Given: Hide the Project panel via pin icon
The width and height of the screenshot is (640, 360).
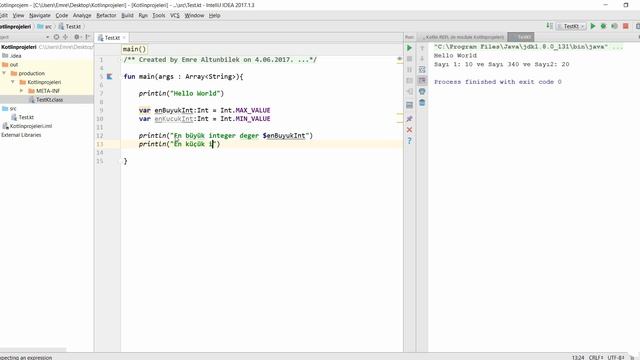Looking at the screenshot, I should [88, 37].
